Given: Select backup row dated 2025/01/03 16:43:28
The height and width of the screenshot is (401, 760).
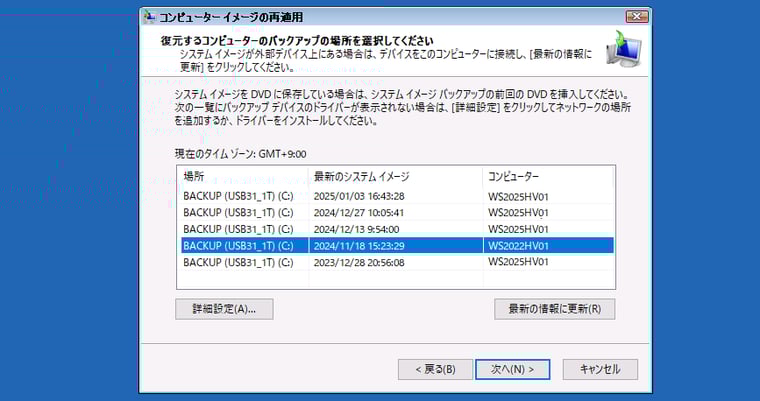Looking at the screenshot, I should pos(396,196).
